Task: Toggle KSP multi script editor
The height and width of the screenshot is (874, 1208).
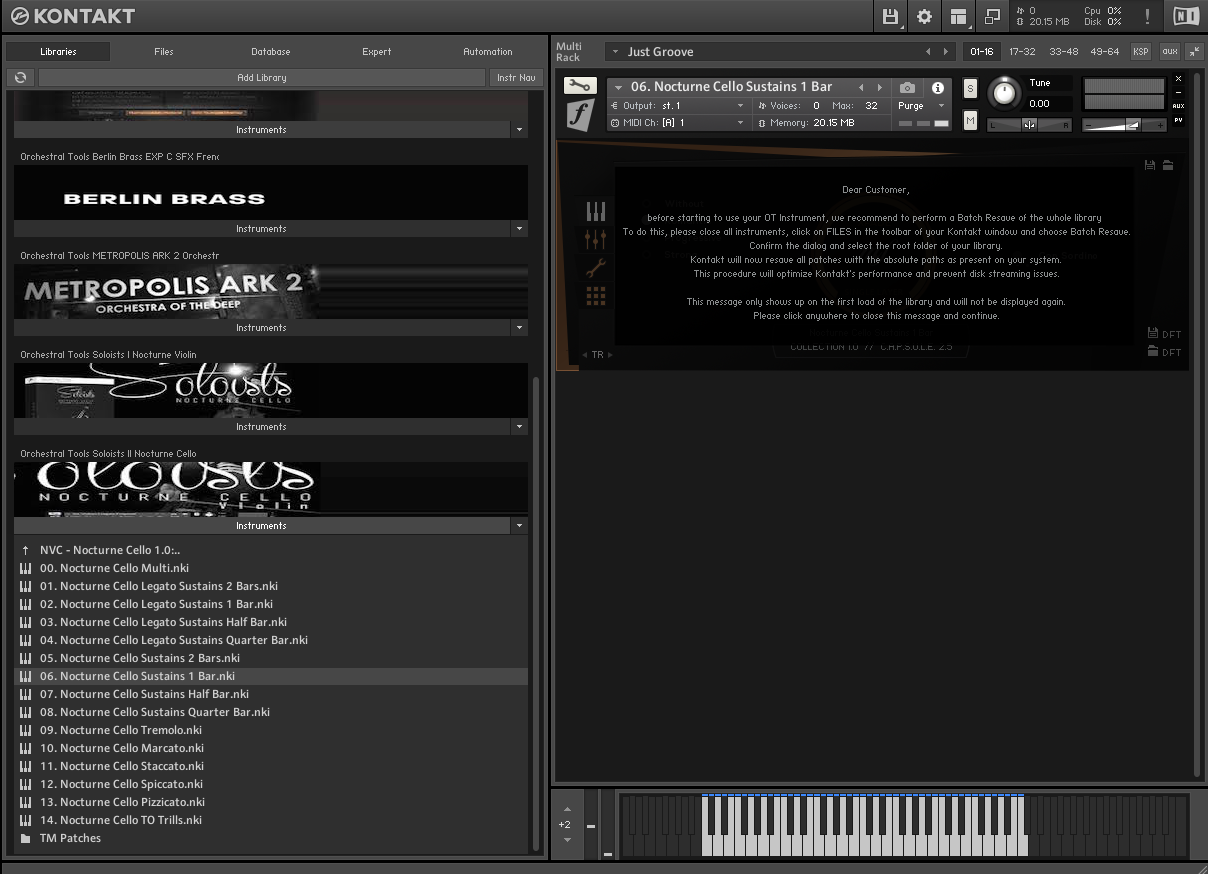Action: click(1140, 51)
